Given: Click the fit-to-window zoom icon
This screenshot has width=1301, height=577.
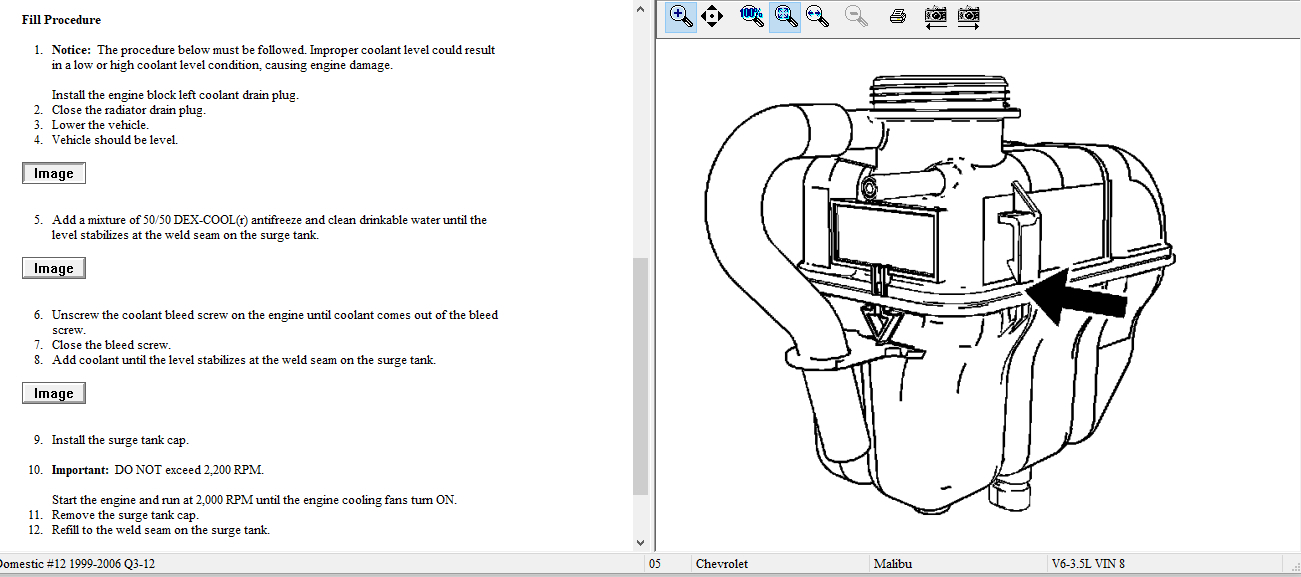Looking at the screenshot, I should [x=785, y=16].
